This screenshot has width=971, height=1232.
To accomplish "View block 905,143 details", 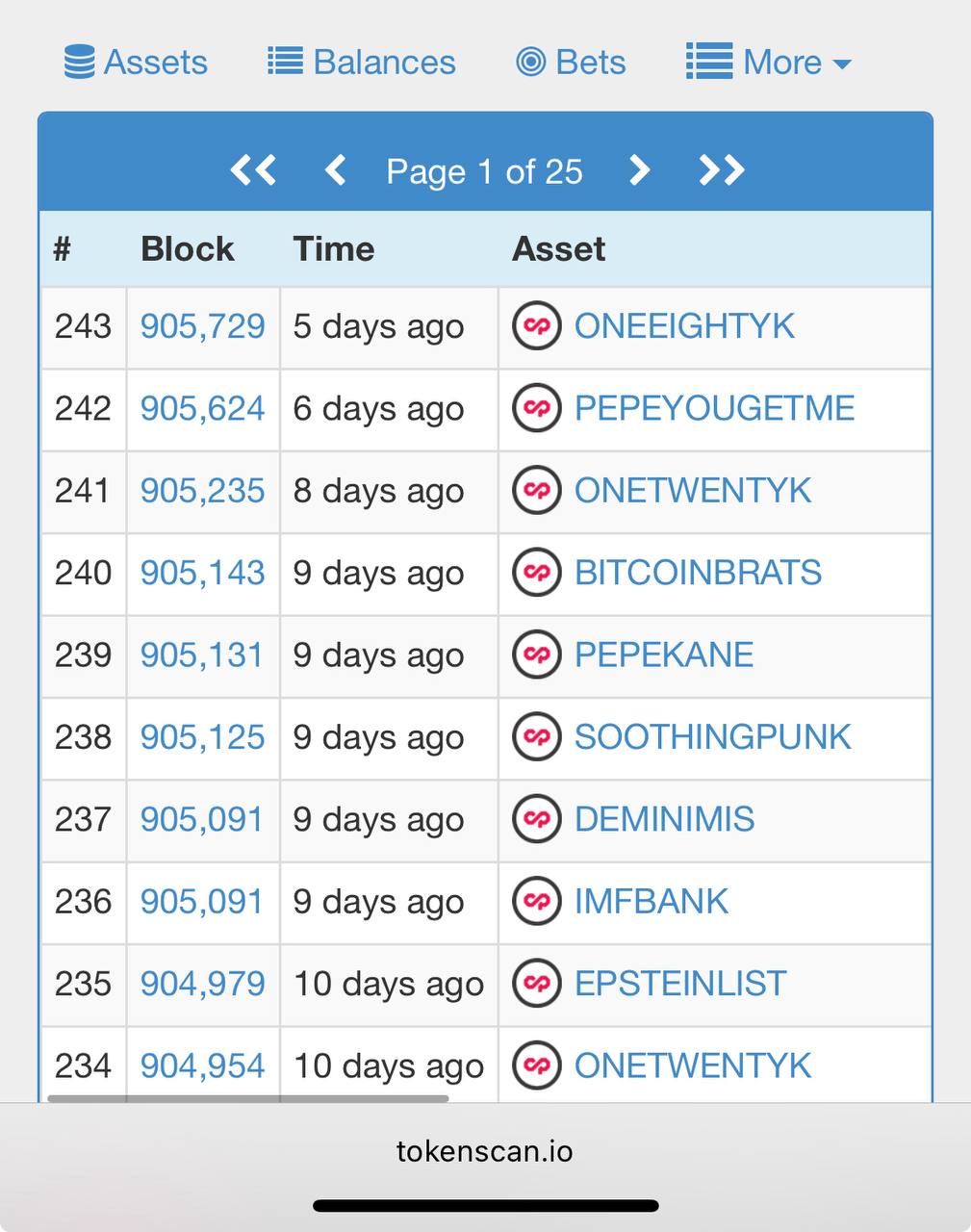I will coord(202,573).
